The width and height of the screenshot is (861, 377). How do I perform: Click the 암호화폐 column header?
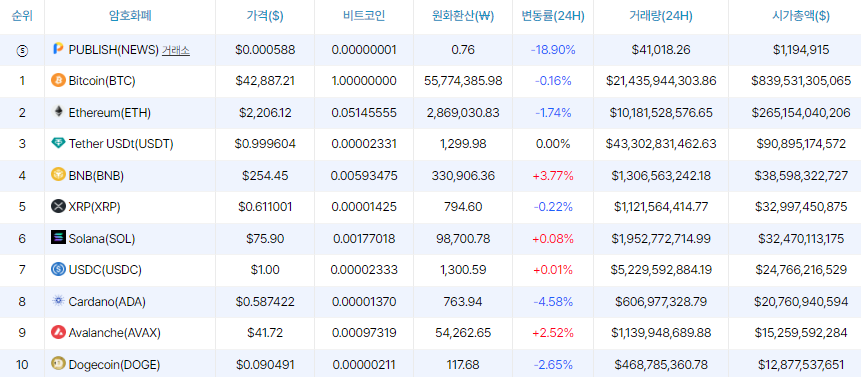tap(130, 16)
